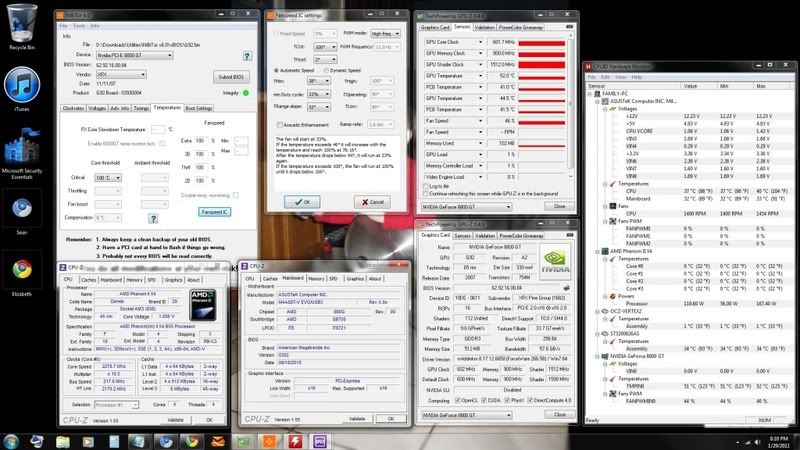This screenshot has height=450, width=800.
Task: Open the TCrit dropdown in Fanspeed IC settings
Action: pos(324,47)
